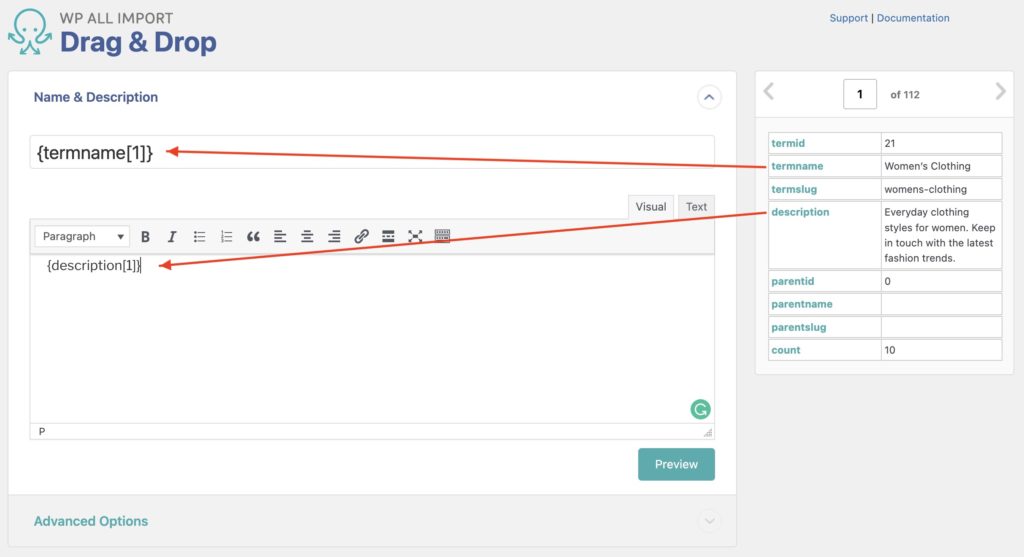Open the Paragraph format dropdown
This screenshot has height=557, width=1024.
[x=82, y=236]
